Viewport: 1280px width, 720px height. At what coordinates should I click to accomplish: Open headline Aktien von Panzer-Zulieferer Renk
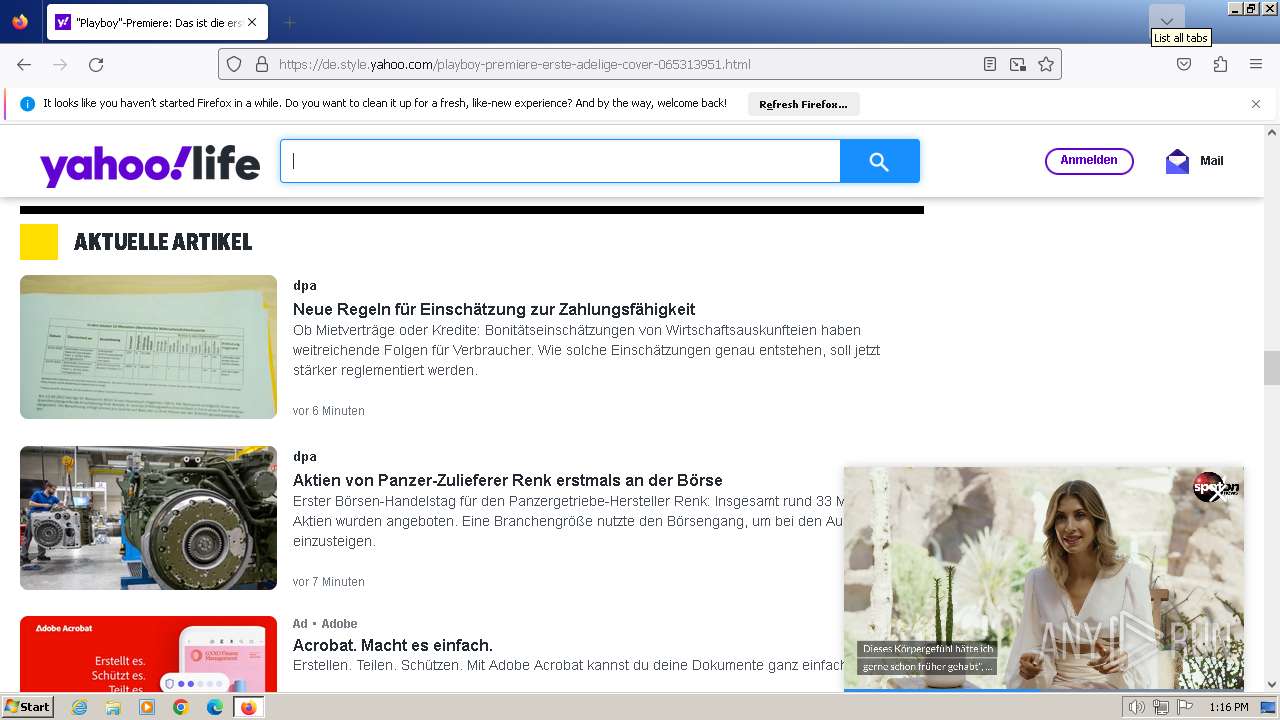[508, 481]
